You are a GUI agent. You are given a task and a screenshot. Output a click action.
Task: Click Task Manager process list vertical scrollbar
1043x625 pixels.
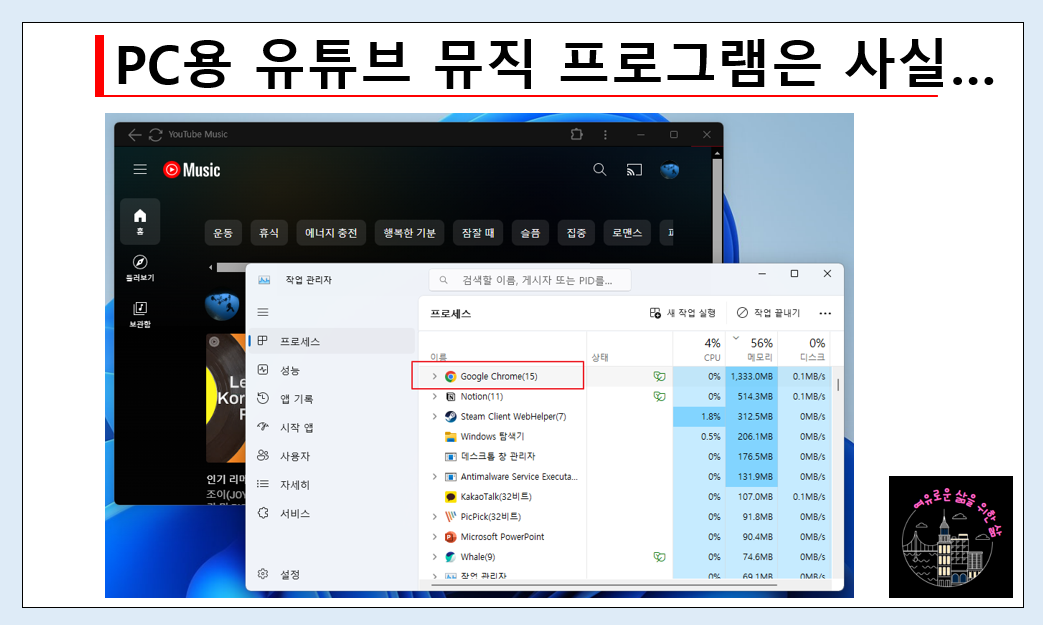(x=837, y=385)
